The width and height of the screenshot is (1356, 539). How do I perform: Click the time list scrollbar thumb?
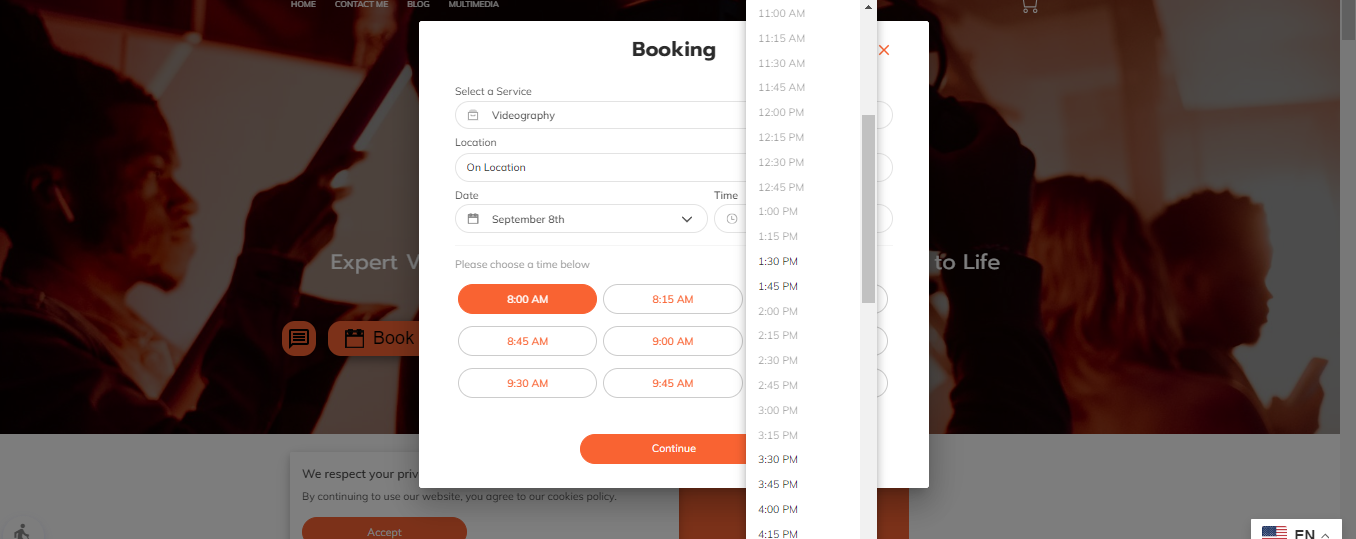click(x=868, y=208)
